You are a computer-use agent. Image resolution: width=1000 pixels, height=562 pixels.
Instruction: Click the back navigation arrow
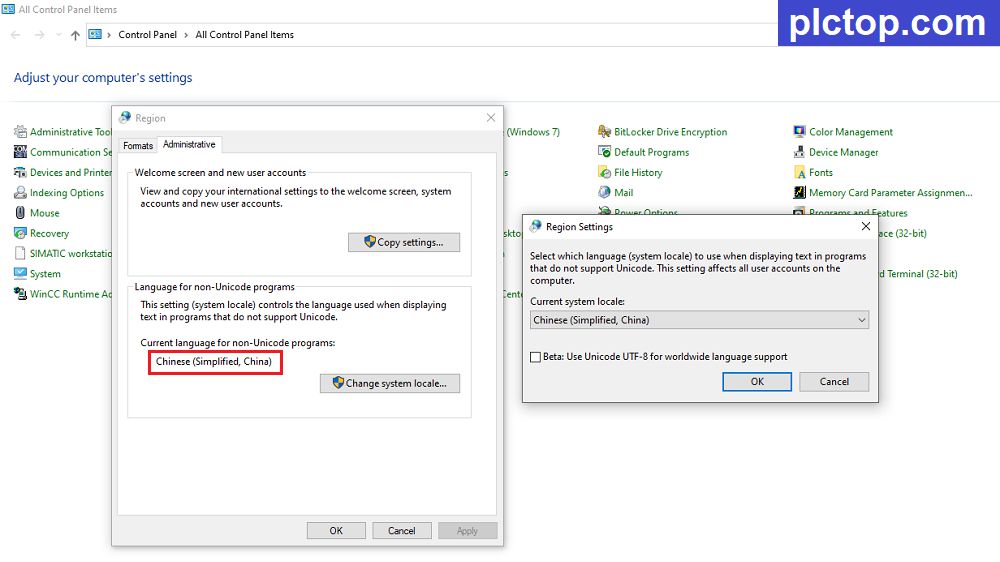pyautogui.click(x=16, y=35)
